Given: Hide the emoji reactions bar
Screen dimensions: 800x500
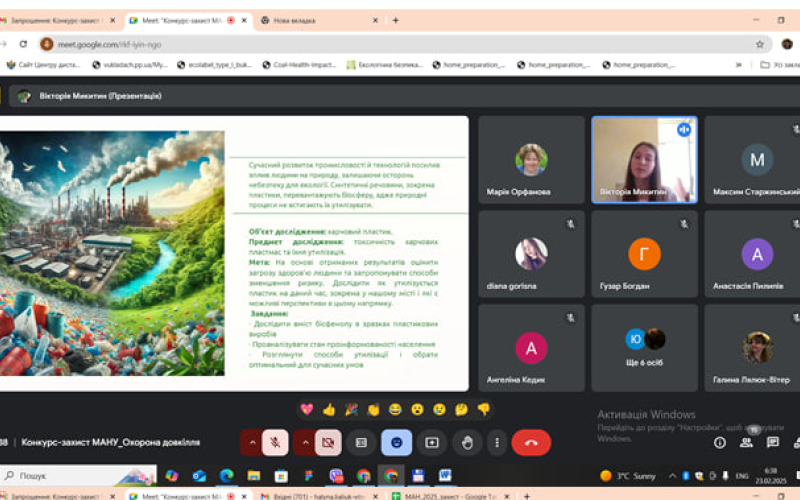Looking at the screenshot, I should point(396,442).
